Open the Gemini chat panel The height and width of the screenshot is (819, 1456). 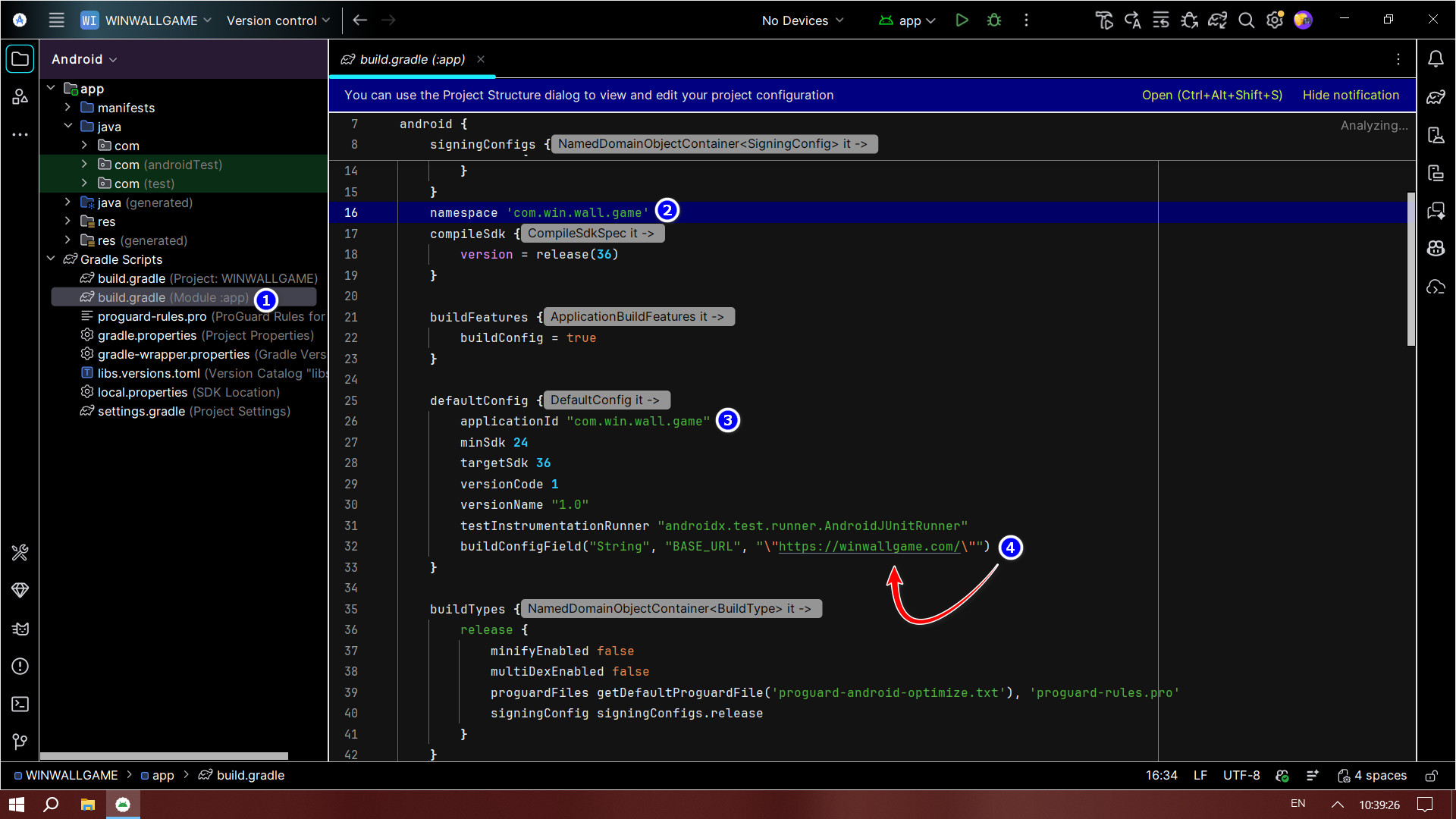(x=1436, y=211)
